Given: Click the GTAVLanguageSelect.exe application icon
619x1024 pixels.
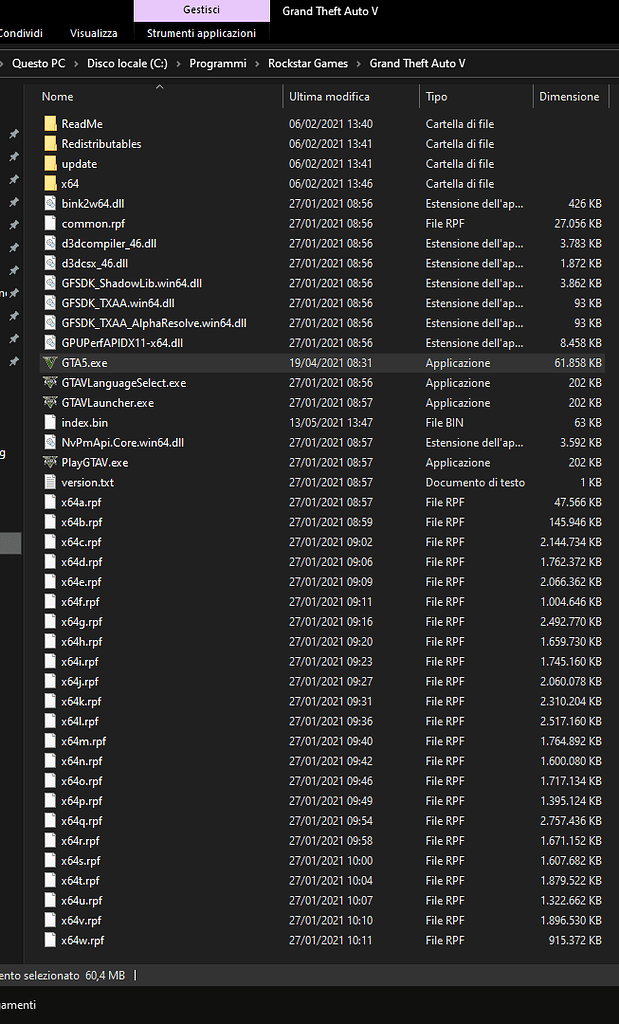Looking at the screenshot, I should pyautogui.click(x=50, y=383).
